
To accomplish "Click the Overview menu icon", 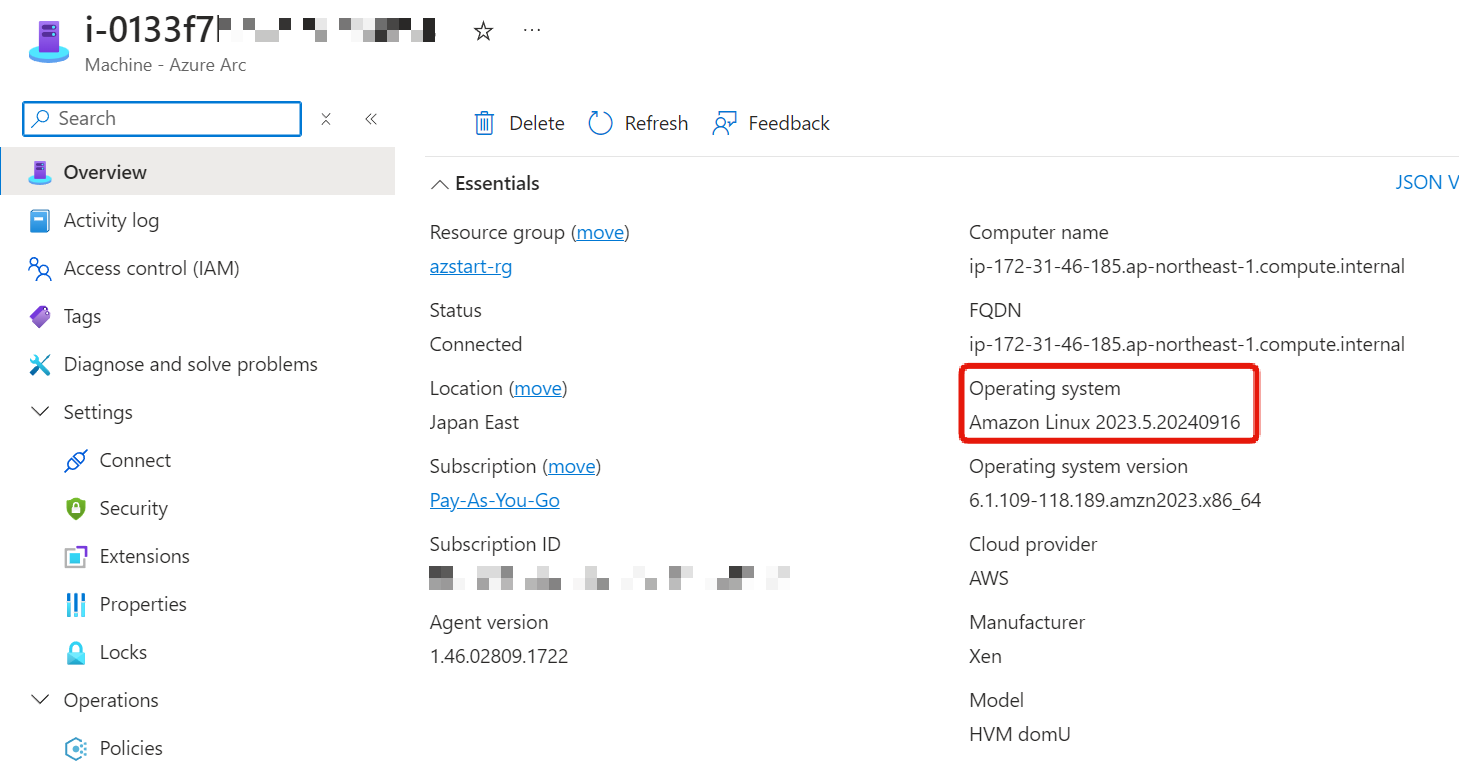I will 40,172.
